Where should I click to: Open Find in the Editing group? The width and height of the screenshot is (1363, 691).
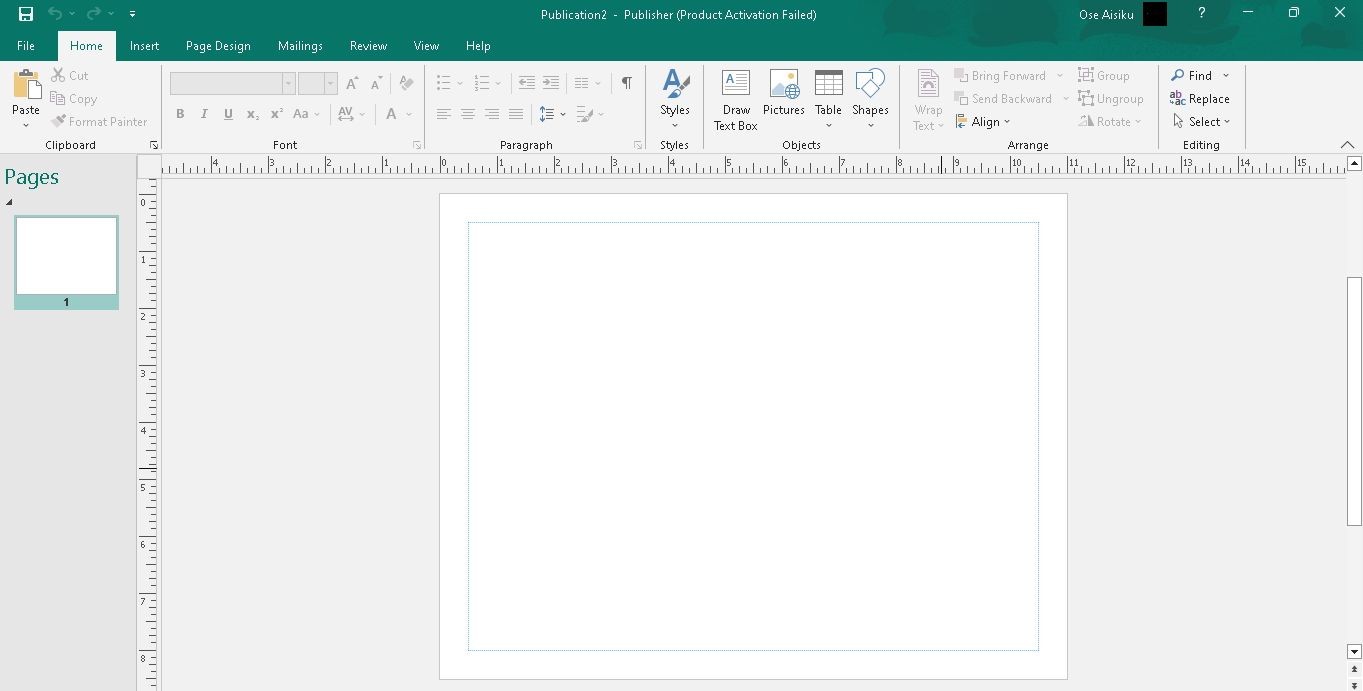(x=1192, y=76)
